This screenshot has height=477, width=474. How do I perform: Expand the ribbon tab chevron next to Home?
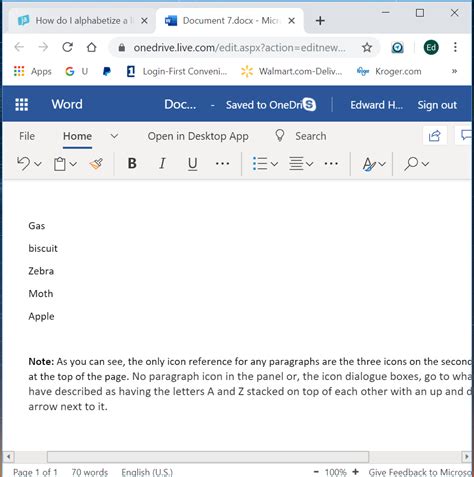click(114, 136)
